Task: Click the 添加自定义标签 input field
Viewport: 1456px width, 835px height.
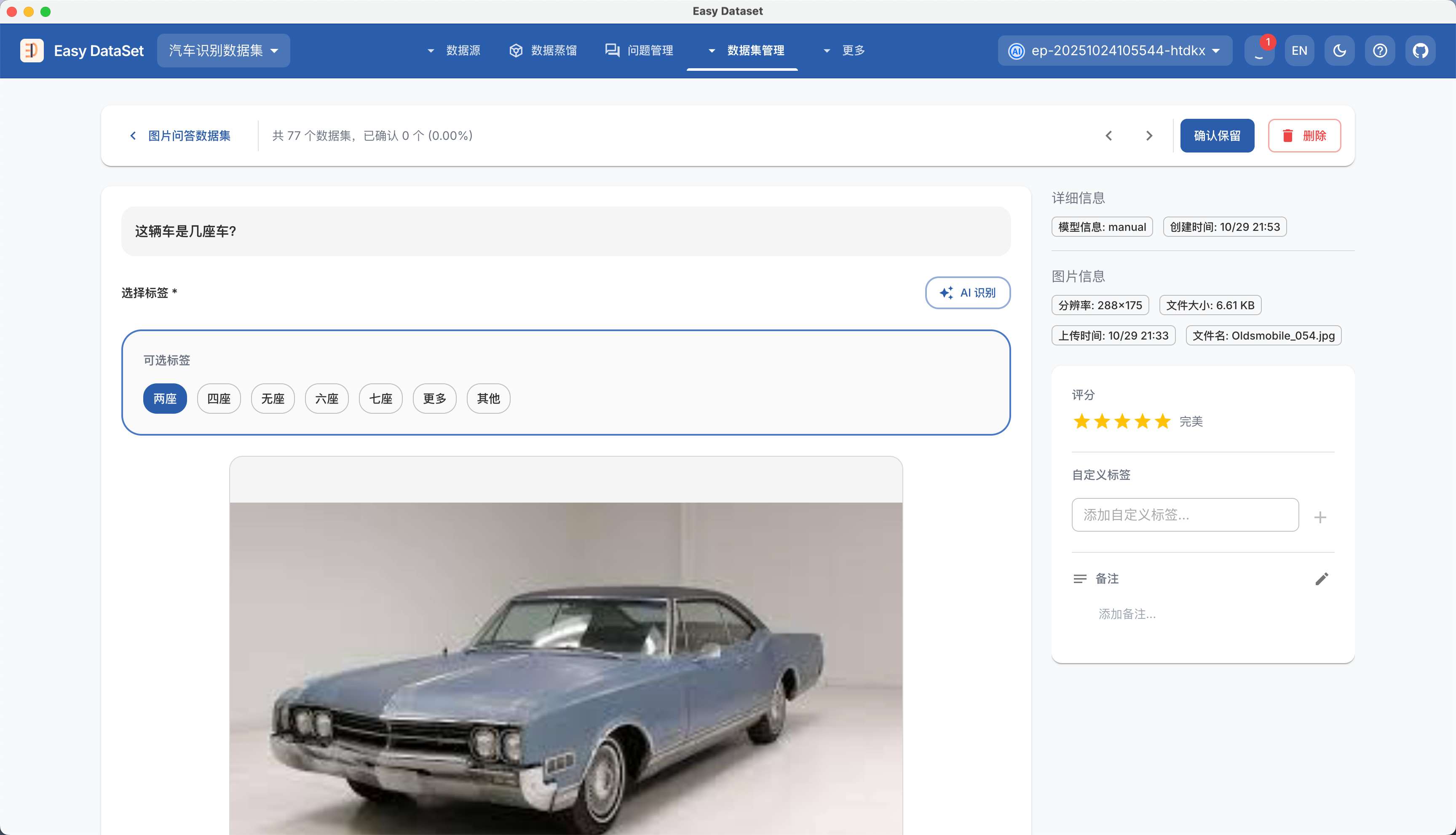Action: tap(1184, 515)
